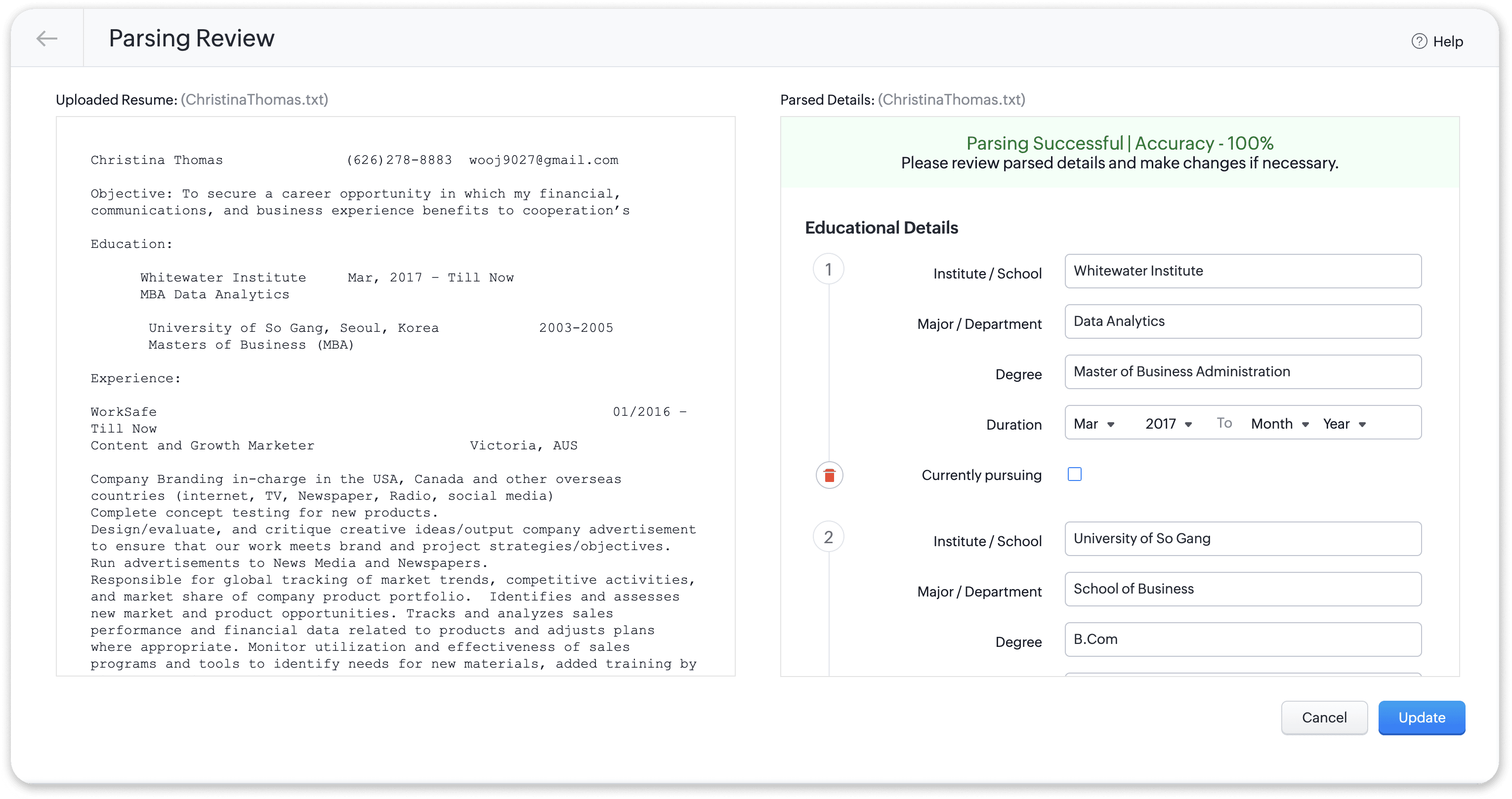Click the Cancel button
The image size is (1512, 799).
click(1324, 718)
